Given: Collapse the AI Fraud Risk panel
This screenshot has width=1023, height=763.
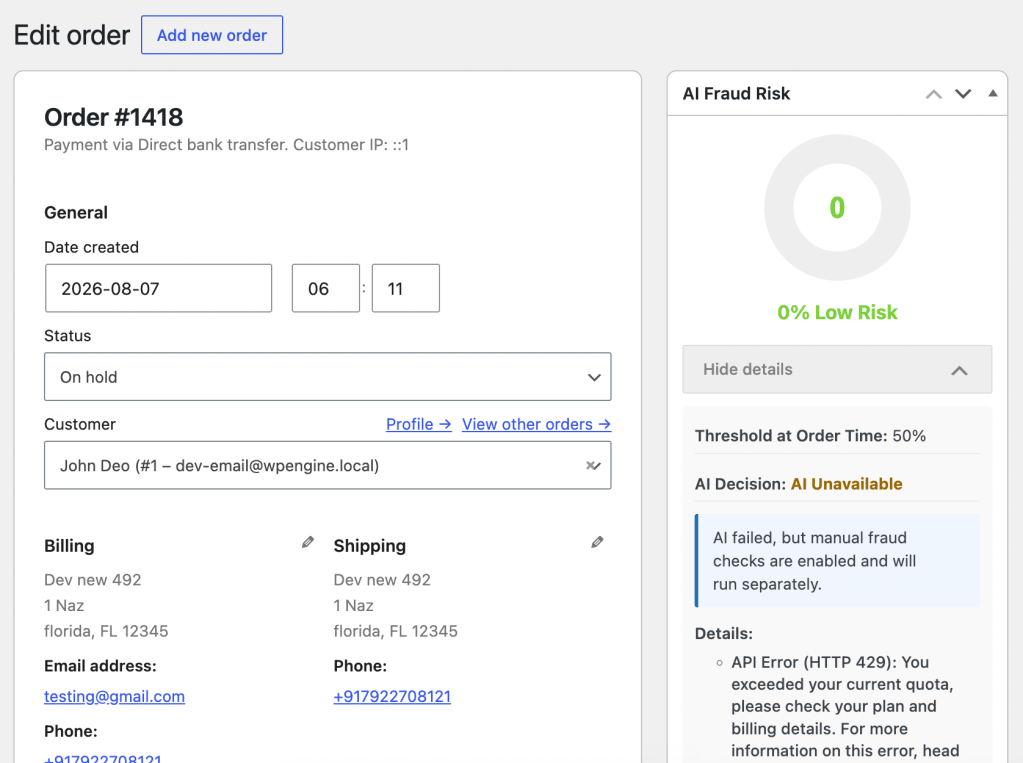Looking at the screenshot, I should [992, 93].
